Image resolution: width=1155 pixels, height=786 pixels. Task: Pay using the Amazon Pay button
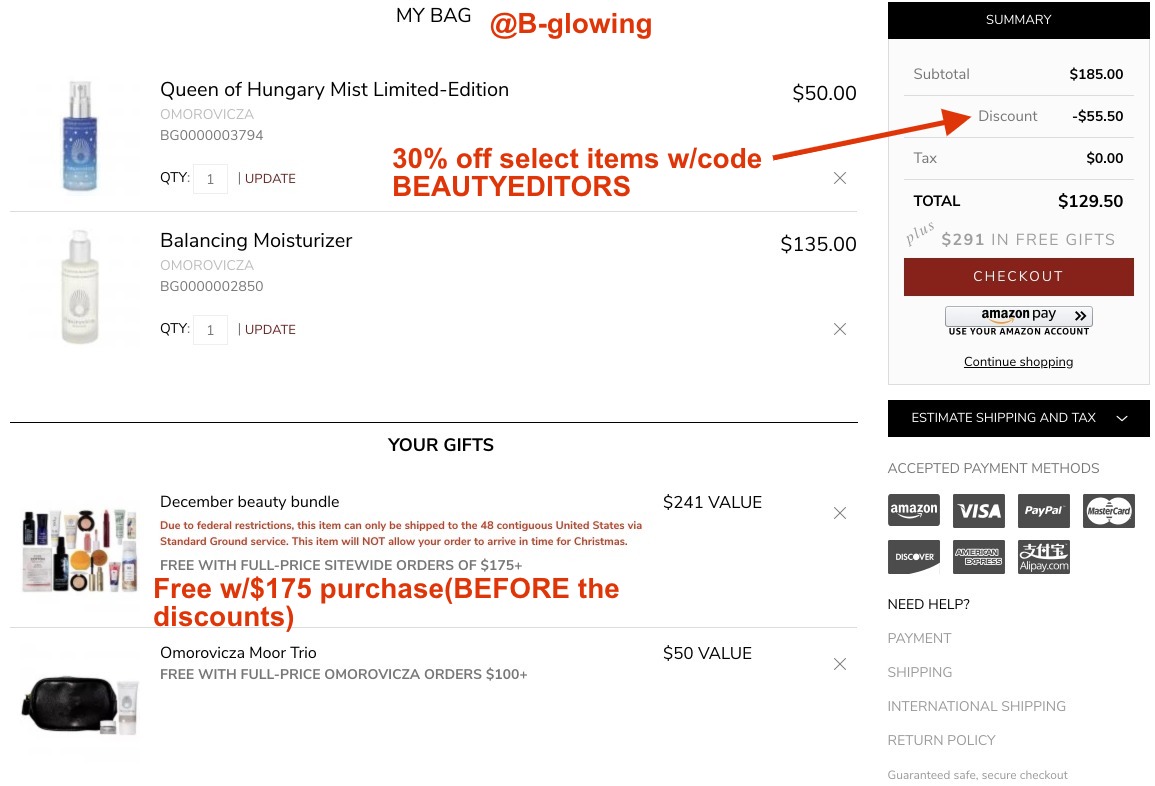click(x=1019, y=316)
